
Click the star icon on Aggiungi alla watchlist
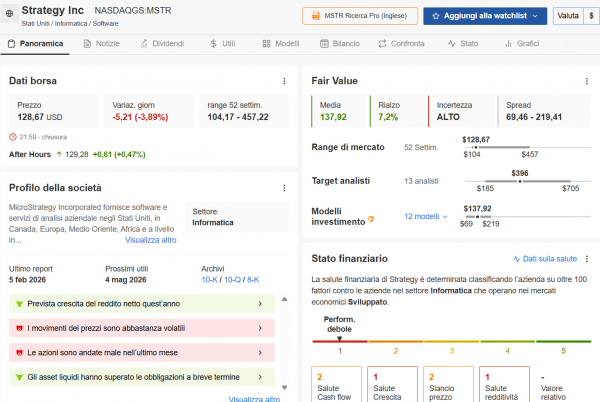tap(432, 16)
